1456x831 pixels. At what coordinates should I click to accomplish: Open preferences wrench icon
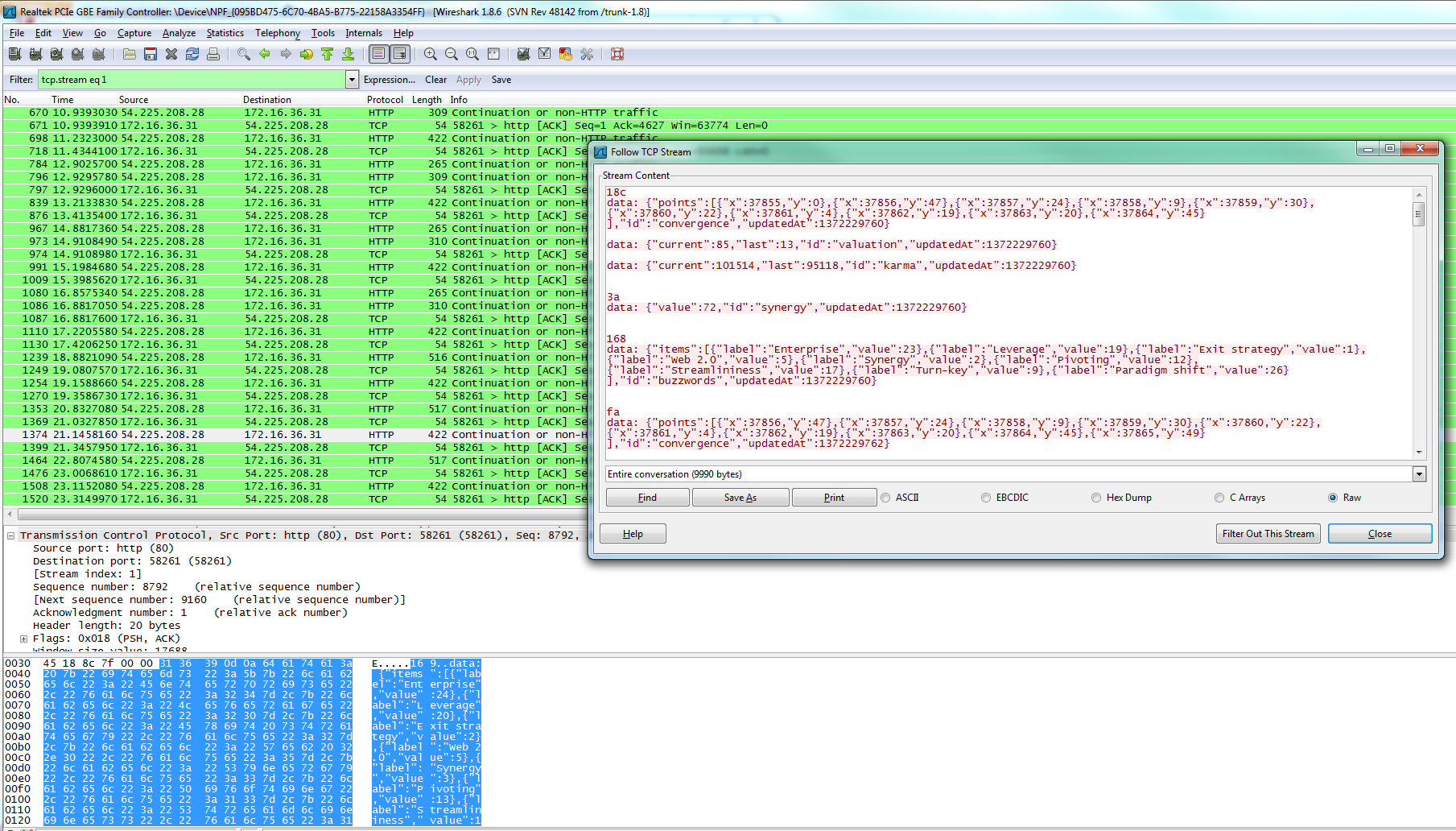[x=587, y=54]
